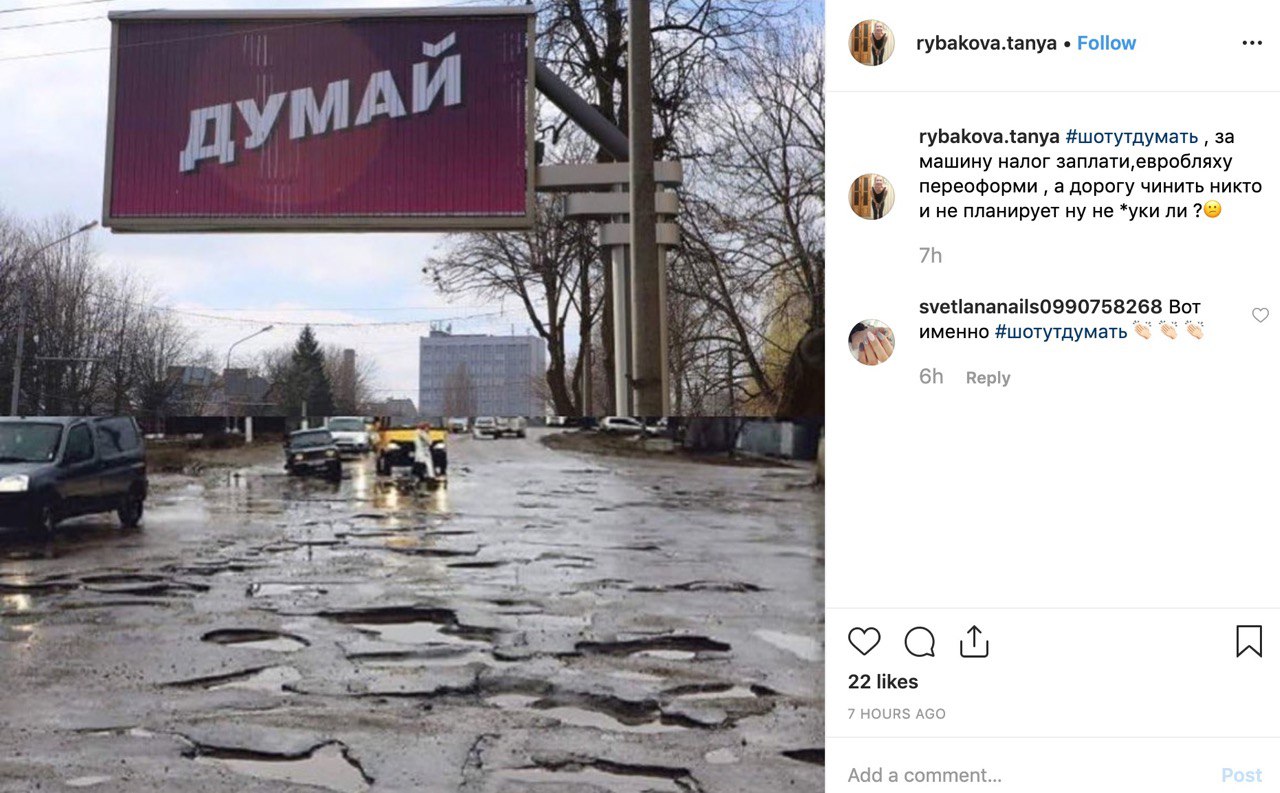Focus the Add a comment field
1280x793 pixels.
coord(1025,775)
